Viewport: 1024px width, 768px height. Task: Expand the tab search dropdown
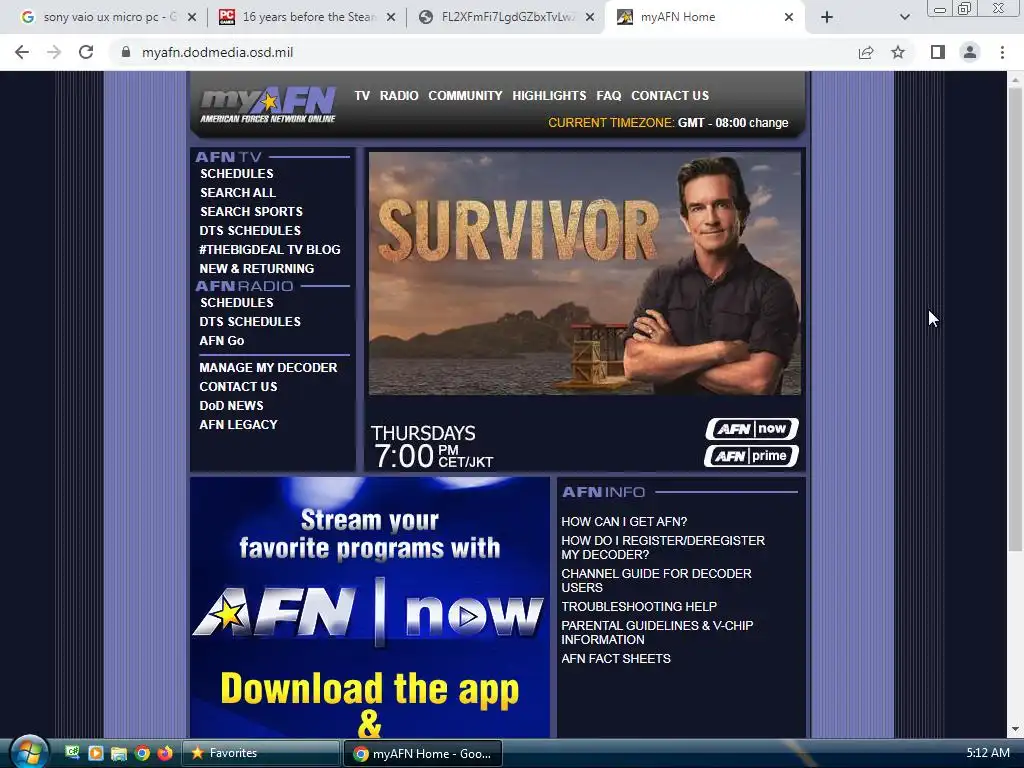[x=904, y=17]
